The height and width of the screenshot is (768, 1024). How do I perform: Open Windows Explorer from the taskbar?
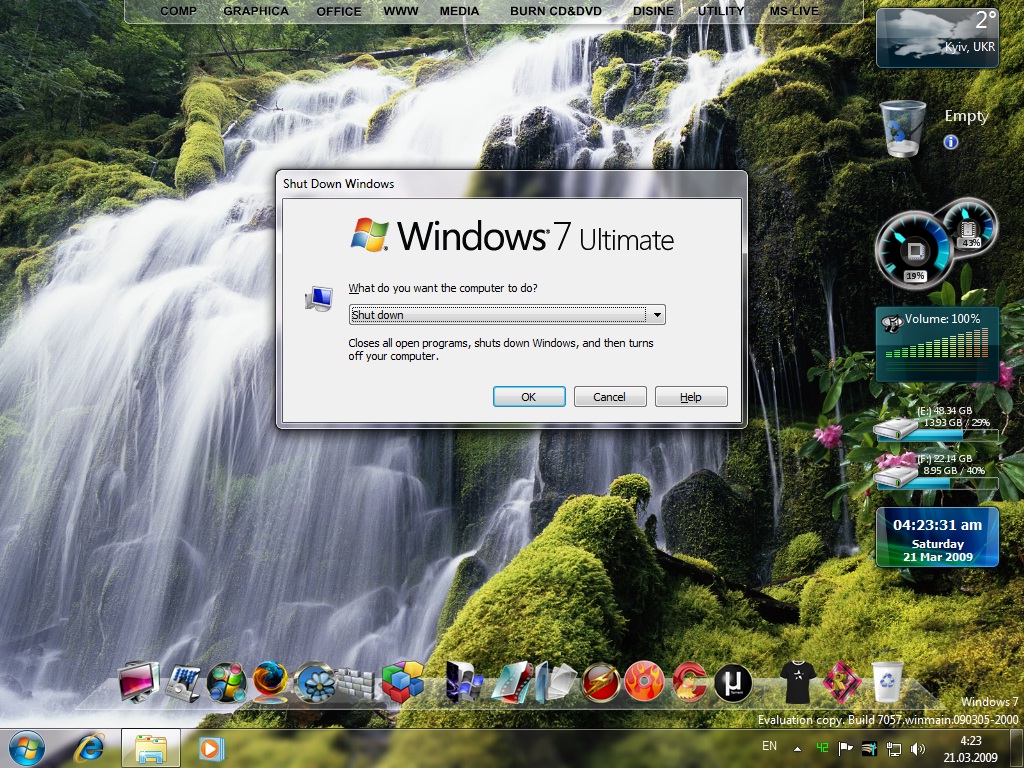[150, 748]
